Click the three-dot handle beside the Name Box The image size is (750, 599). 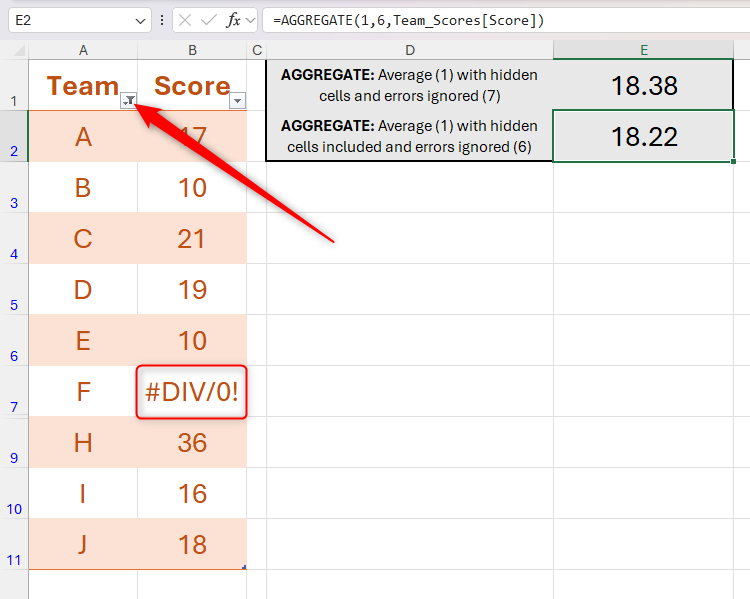[162, 20]
